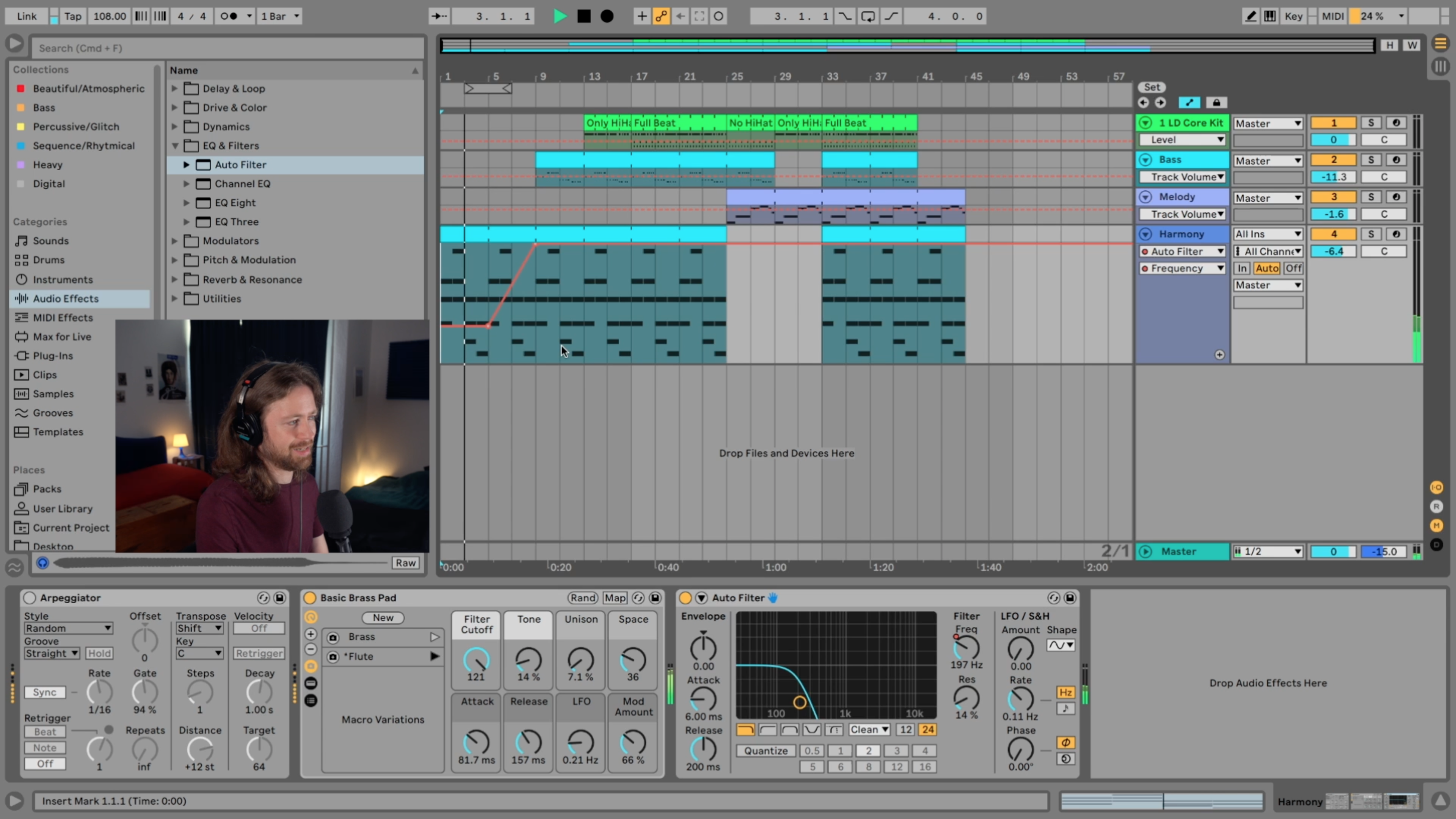1456x819 pixels.
Task: Open the Max for Live category
Action: pyautogui.click(x=61, y=336)
